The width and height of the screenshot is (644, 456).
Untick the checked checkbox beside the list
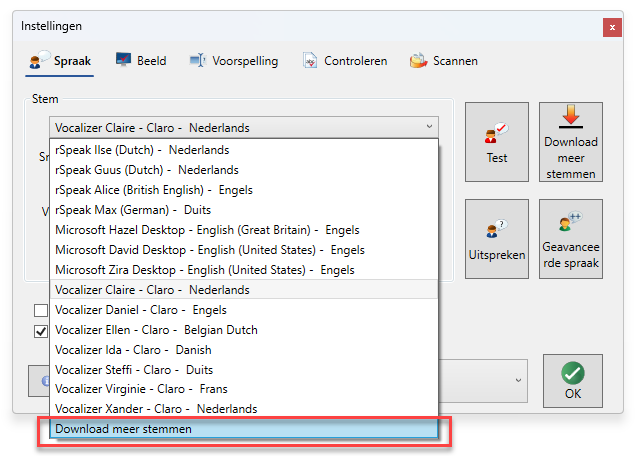(x=41, y=331)
